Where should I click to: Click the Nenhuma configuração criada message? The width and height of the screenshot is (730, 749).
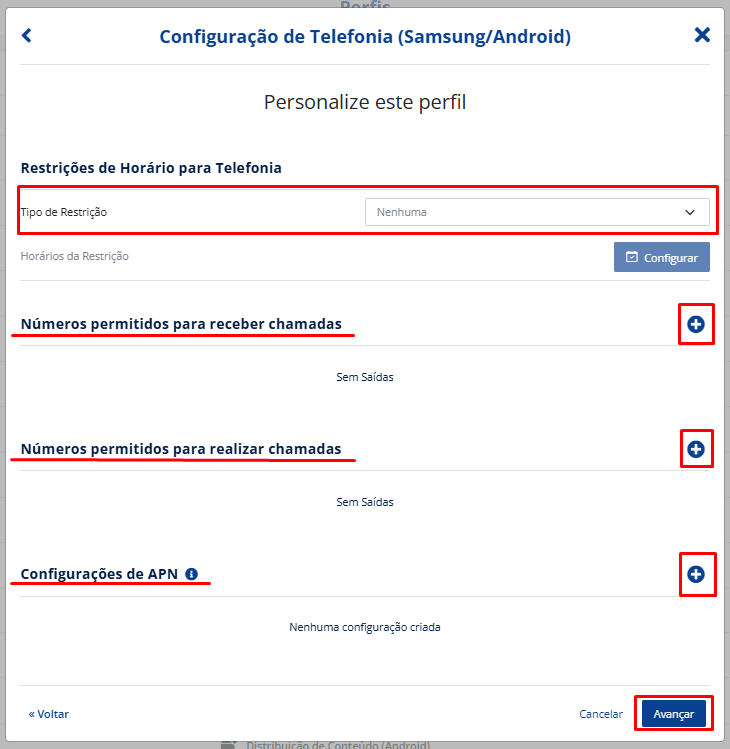point(365,627)
